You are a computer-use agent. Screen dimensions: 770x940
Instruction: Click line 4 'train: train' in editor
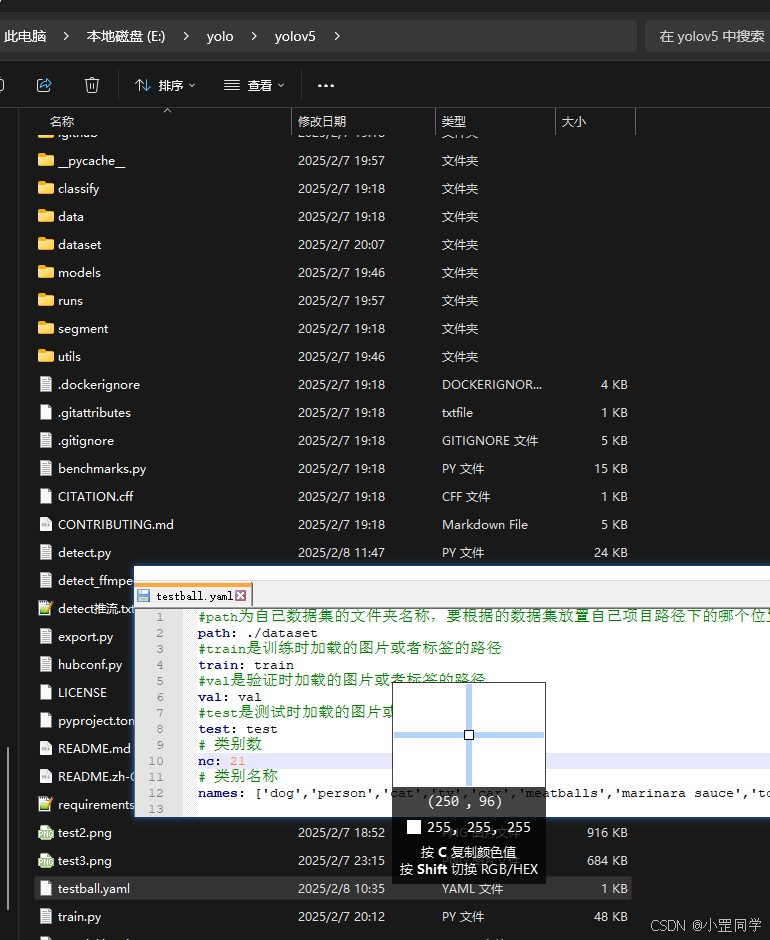coord(246,665)
